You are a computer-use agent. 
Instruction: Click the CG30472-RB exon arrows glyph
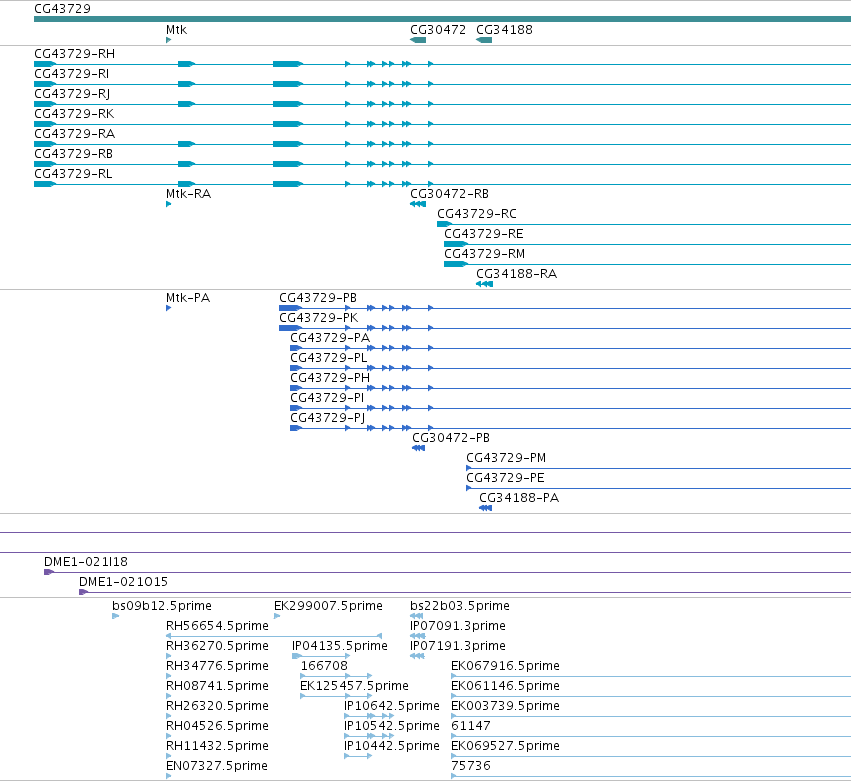click(x=418, y=204)
